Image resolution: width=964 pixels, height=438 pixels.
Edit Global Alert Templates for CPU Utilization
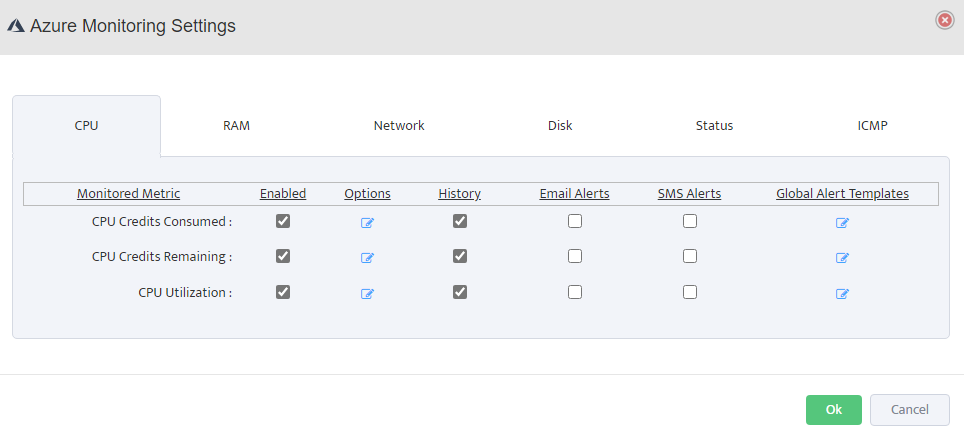tap(842, 294)
